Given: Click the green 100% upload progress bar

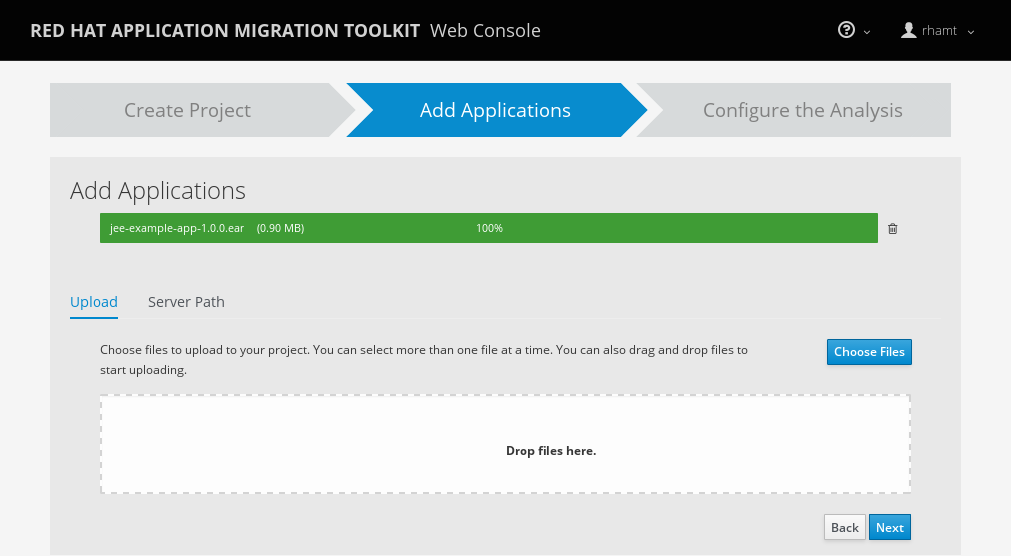Looking at the screenshot, I should [600, 228].
